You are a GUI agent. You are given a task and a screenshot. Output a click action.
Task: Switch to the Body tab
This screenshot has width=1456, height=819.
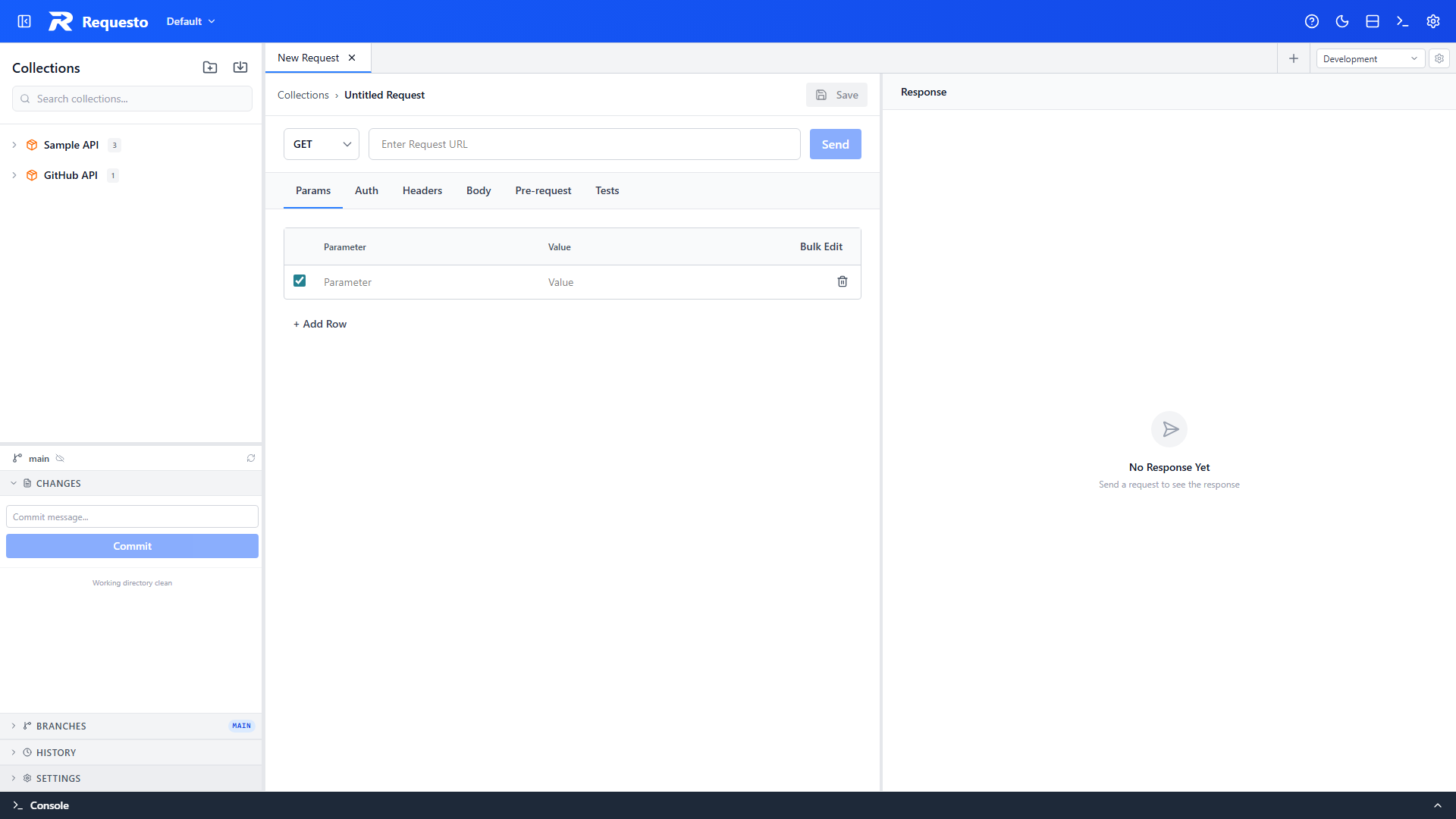[479, 190]
